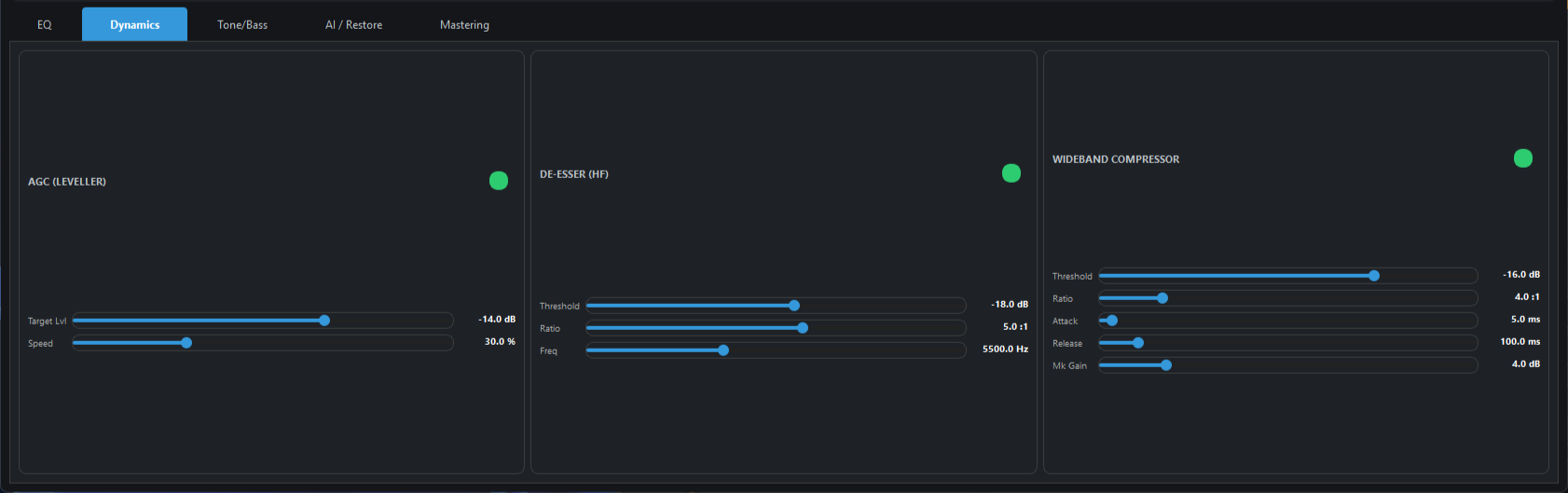Click the Compressor Attack slider handle
This screenshot has width=1568, height=493.
click(x=1112, y=321)
